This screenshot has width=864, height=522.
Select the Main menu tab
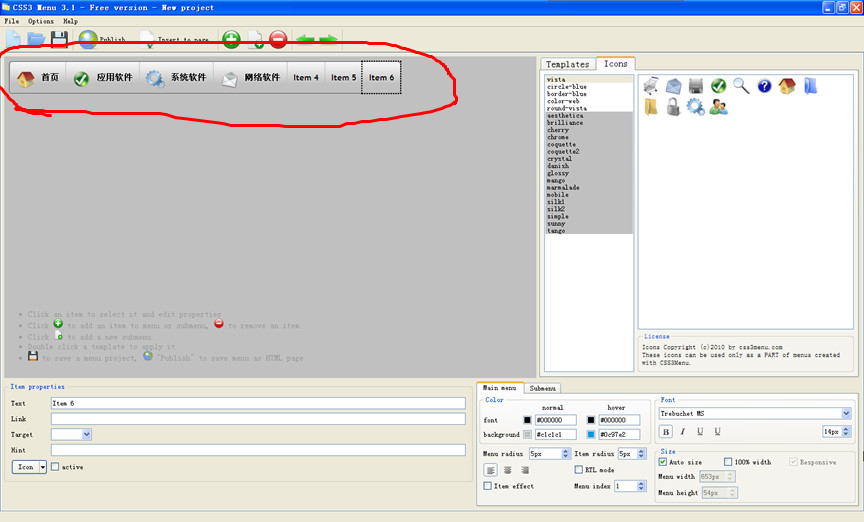(500, 388)
